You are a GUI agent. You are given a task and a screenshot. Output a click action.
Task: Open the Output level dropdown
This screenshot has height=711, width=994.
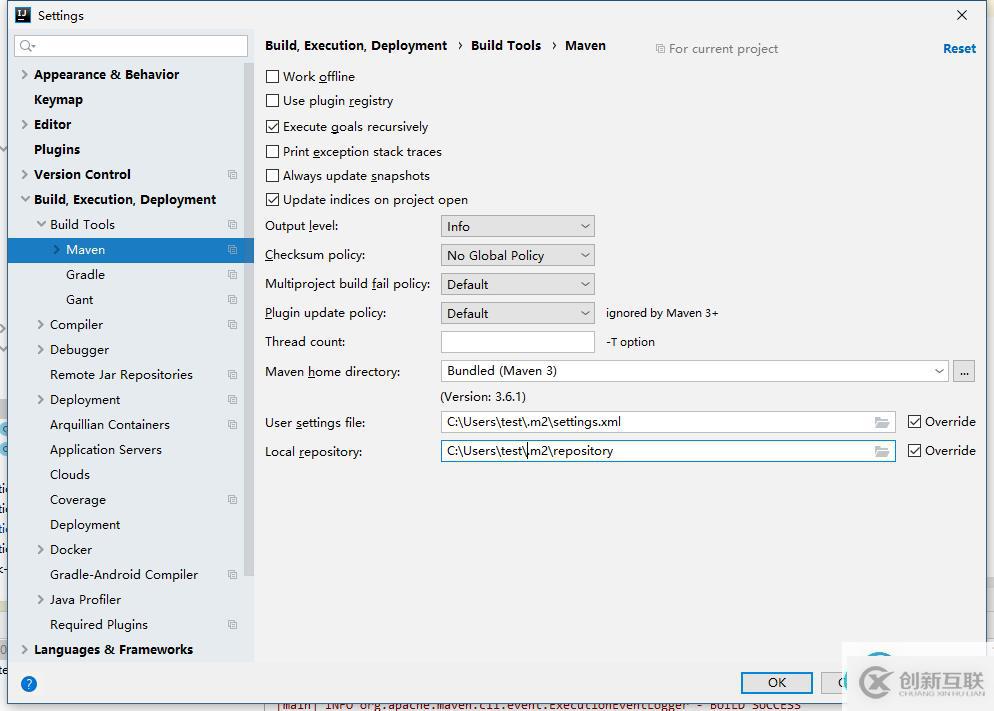click(517, 226)
